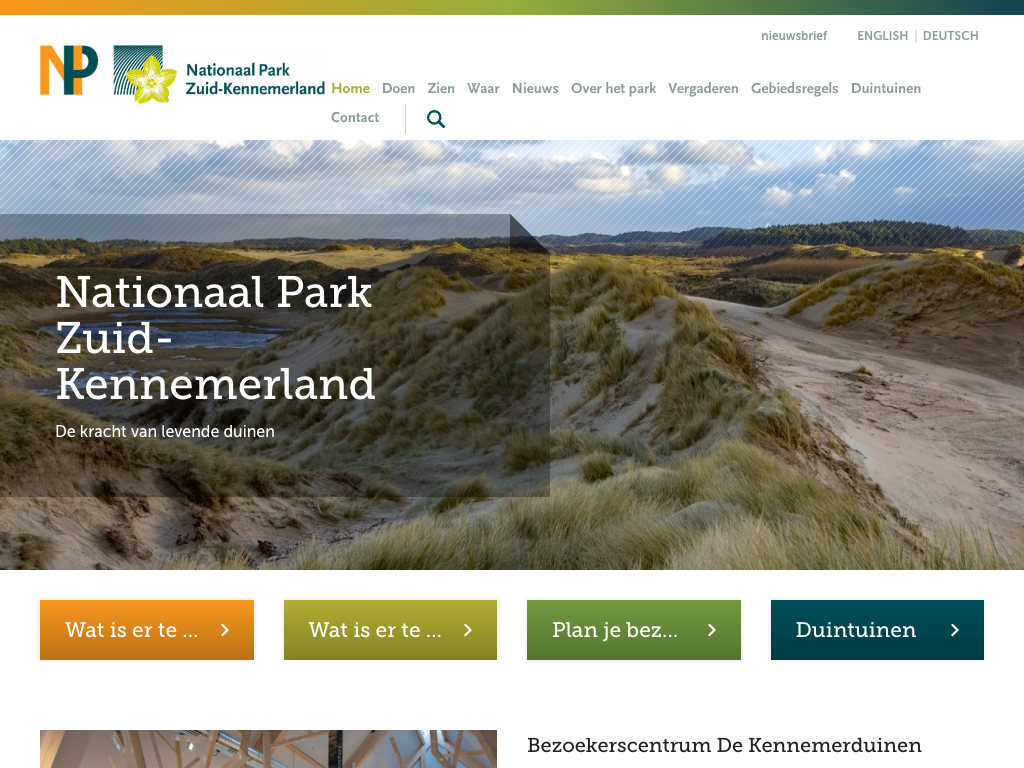Click the arrow on the orange button

(x=225, y=630)
